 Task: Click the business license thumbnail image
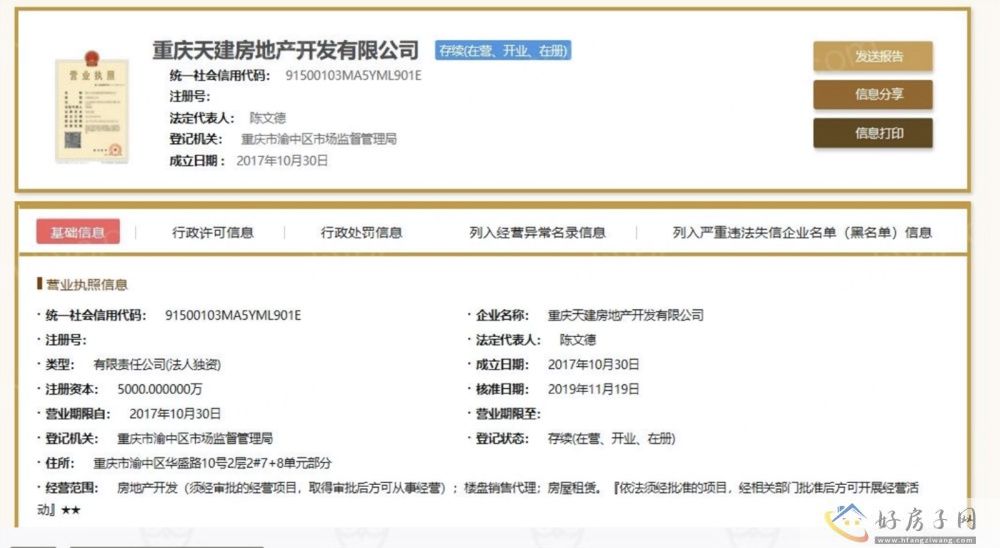tap(92, 111)
